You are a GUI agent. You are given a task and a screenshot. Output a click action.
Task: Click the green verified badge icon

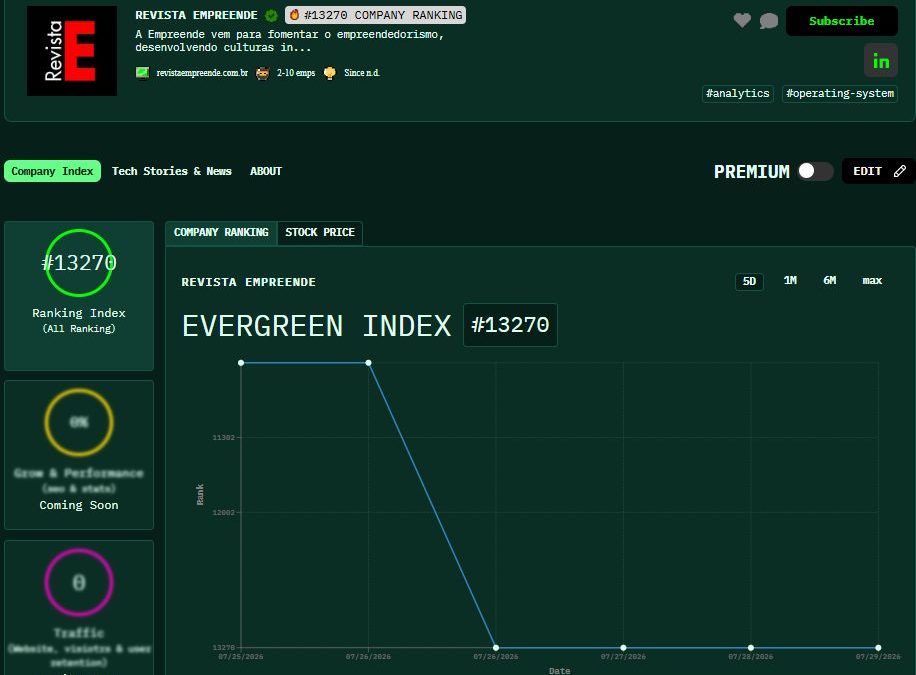[271, 15]
